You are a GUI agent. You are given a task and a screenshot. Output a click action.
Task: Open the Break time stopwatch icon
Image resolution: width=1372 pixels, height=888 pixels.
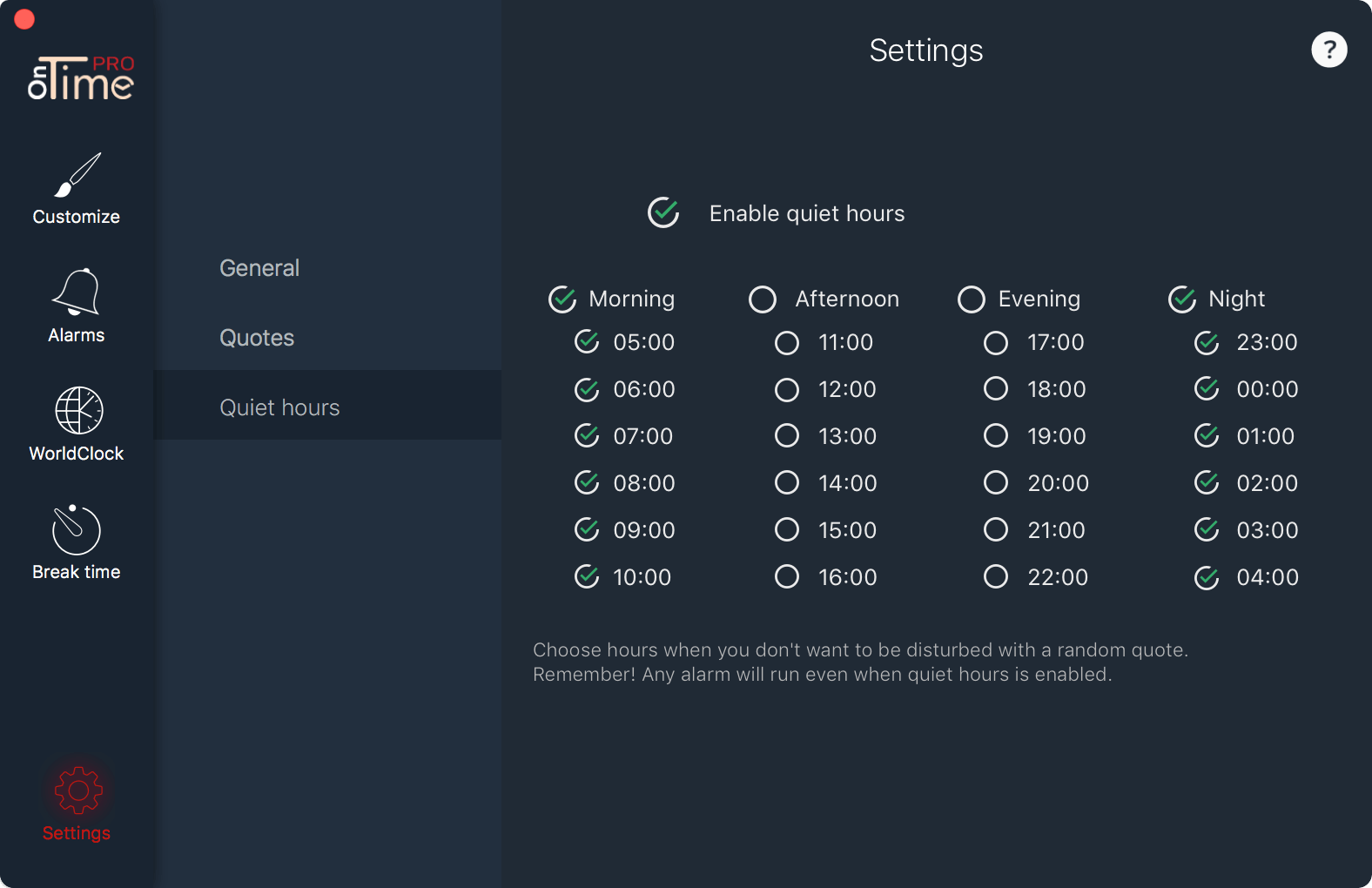click(77, 529)
